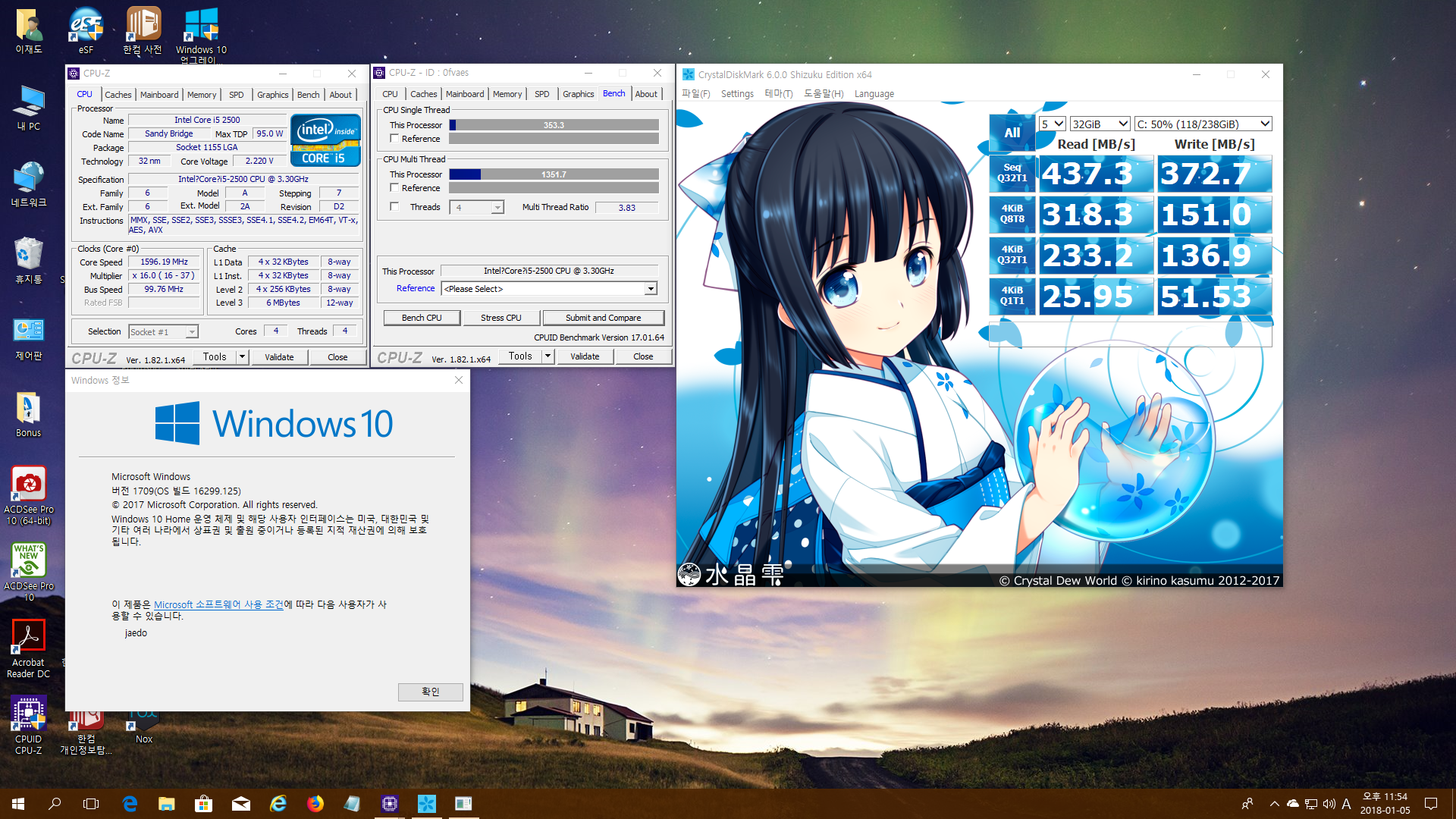Open the Action Center notification icon
The image size is (1456, 819).
click(x=1431, y=804)
